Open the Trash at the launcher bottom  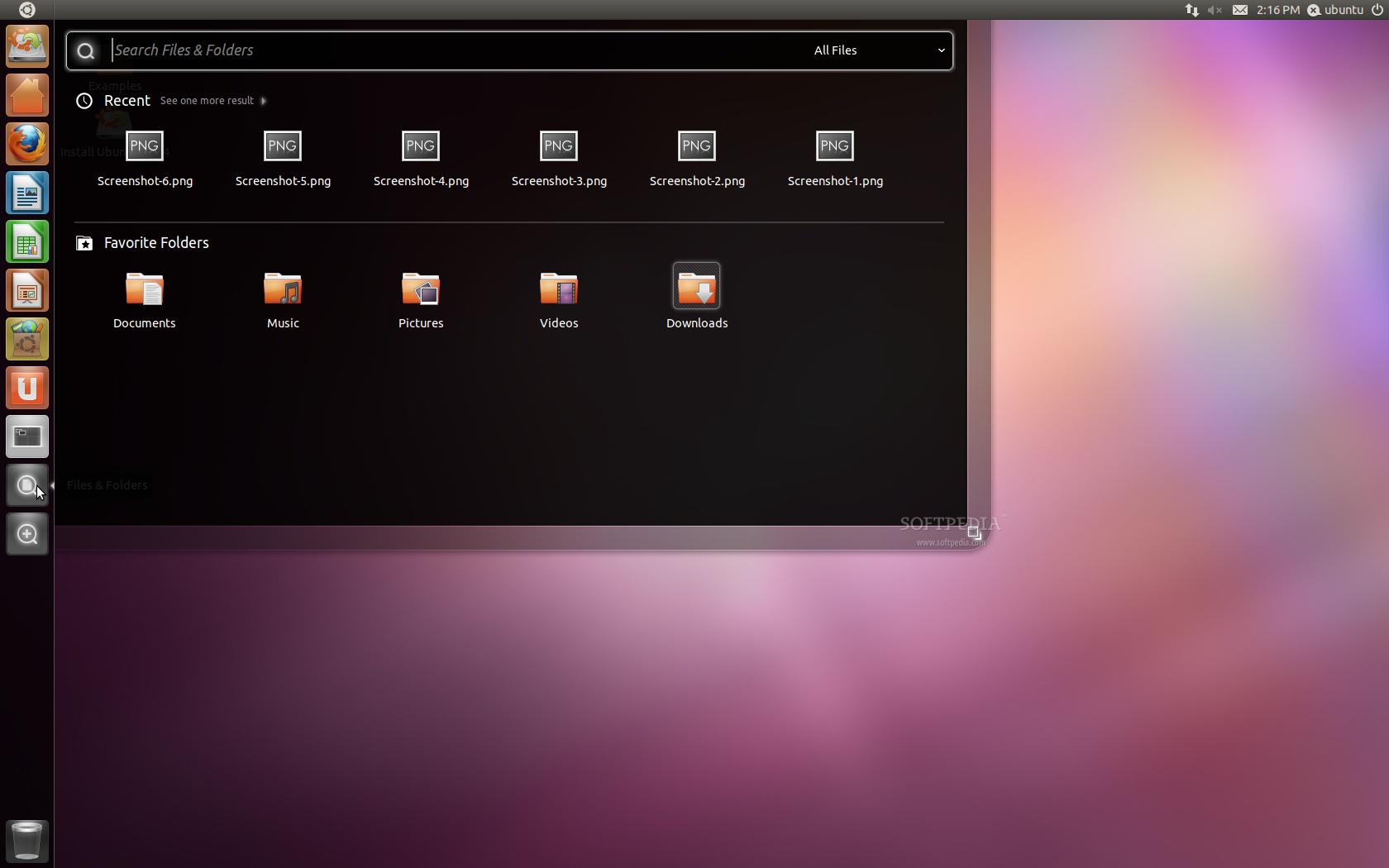point(27,840)
